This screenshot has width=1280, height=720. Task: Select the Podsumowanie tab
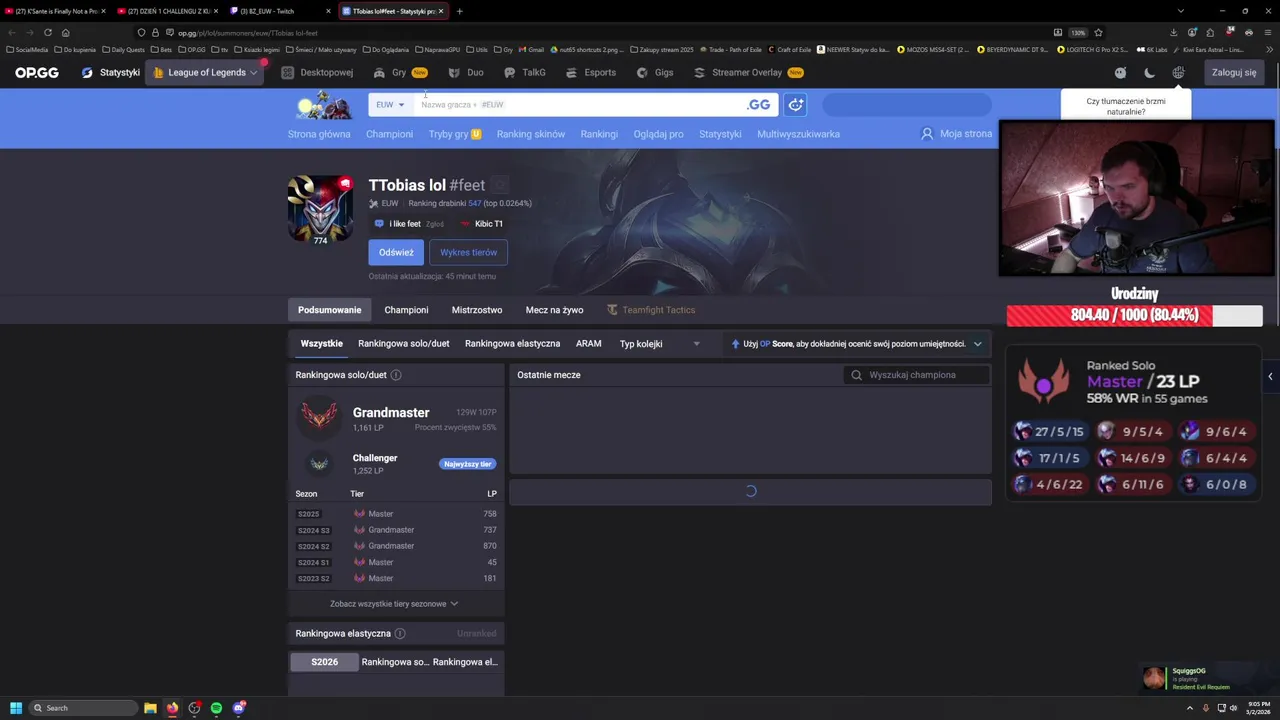click(x=329, y=310)
